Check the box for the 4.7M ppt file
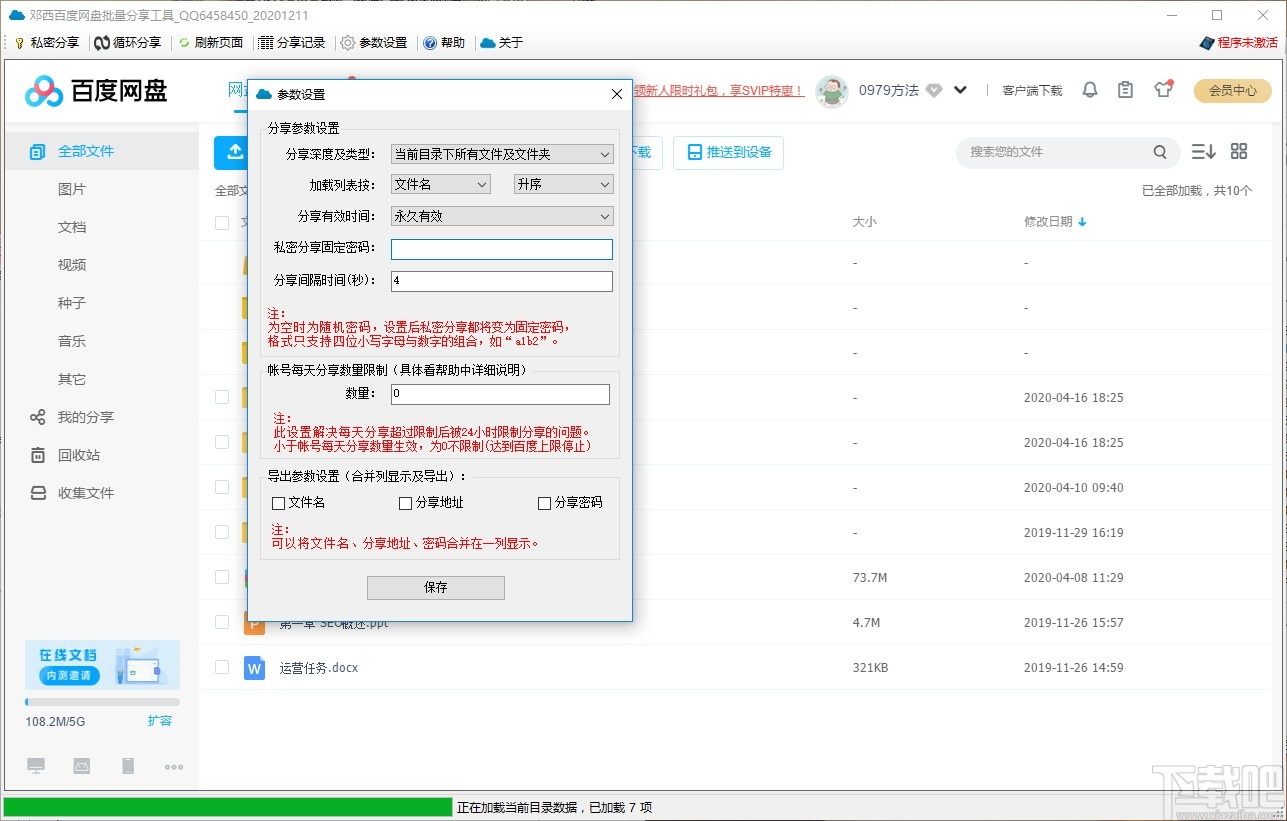The width and height of the screenshot is (1287, 821). (x=222, y=622)
